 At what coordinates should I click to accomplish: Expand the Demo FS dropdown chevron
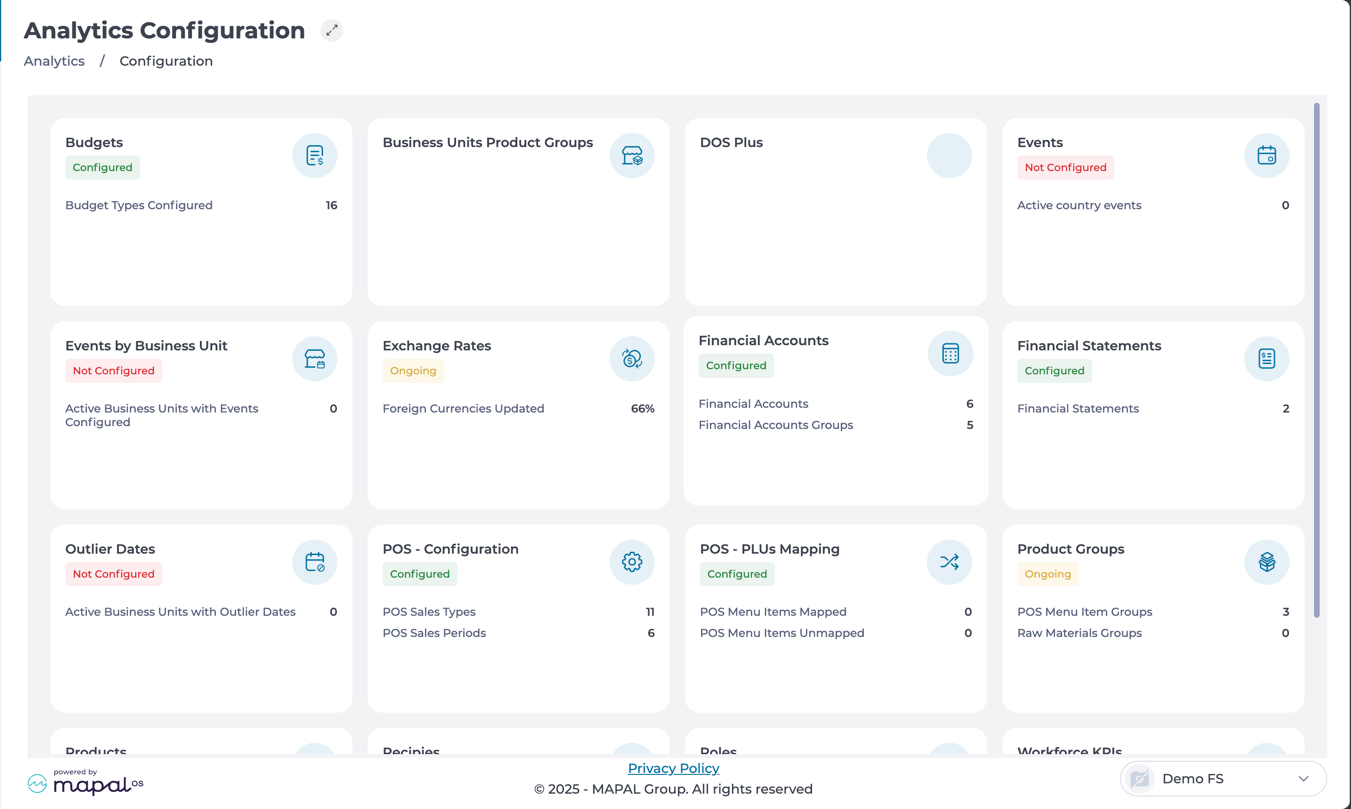click(1303, 779)
